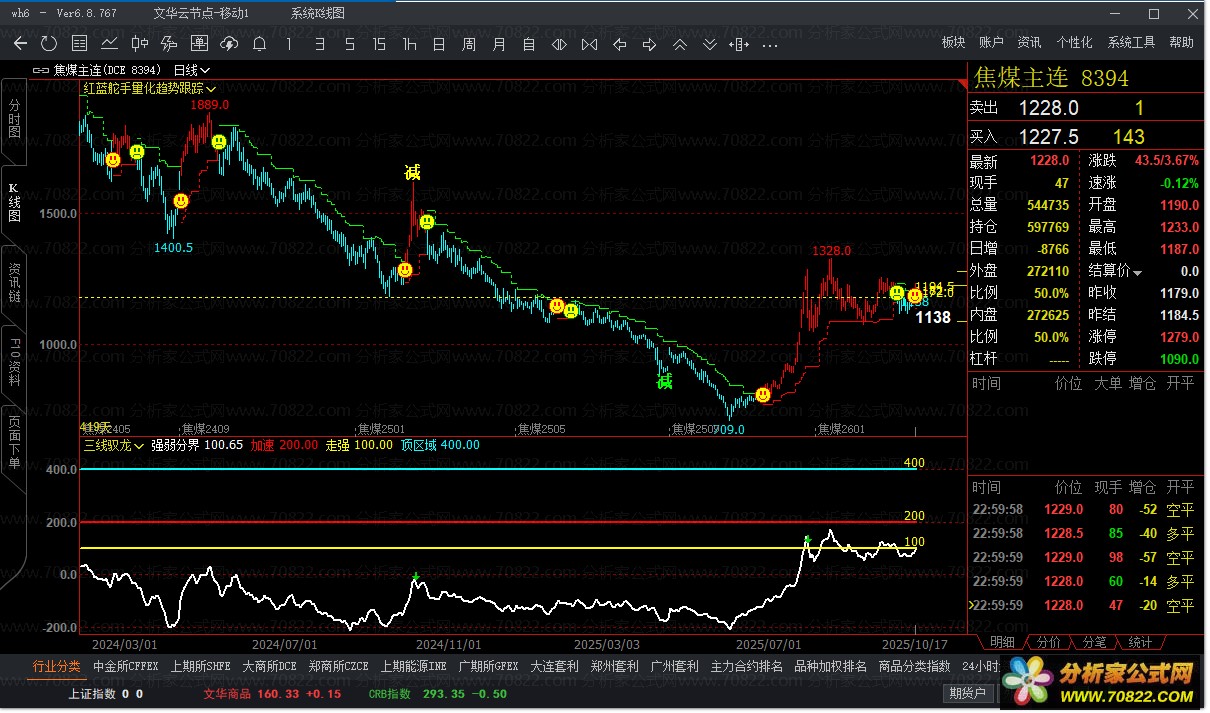This screenshot has width=1210, height=713.
Task: Click the refresh icon in the toolbar
Action: (x=49, y=43)
